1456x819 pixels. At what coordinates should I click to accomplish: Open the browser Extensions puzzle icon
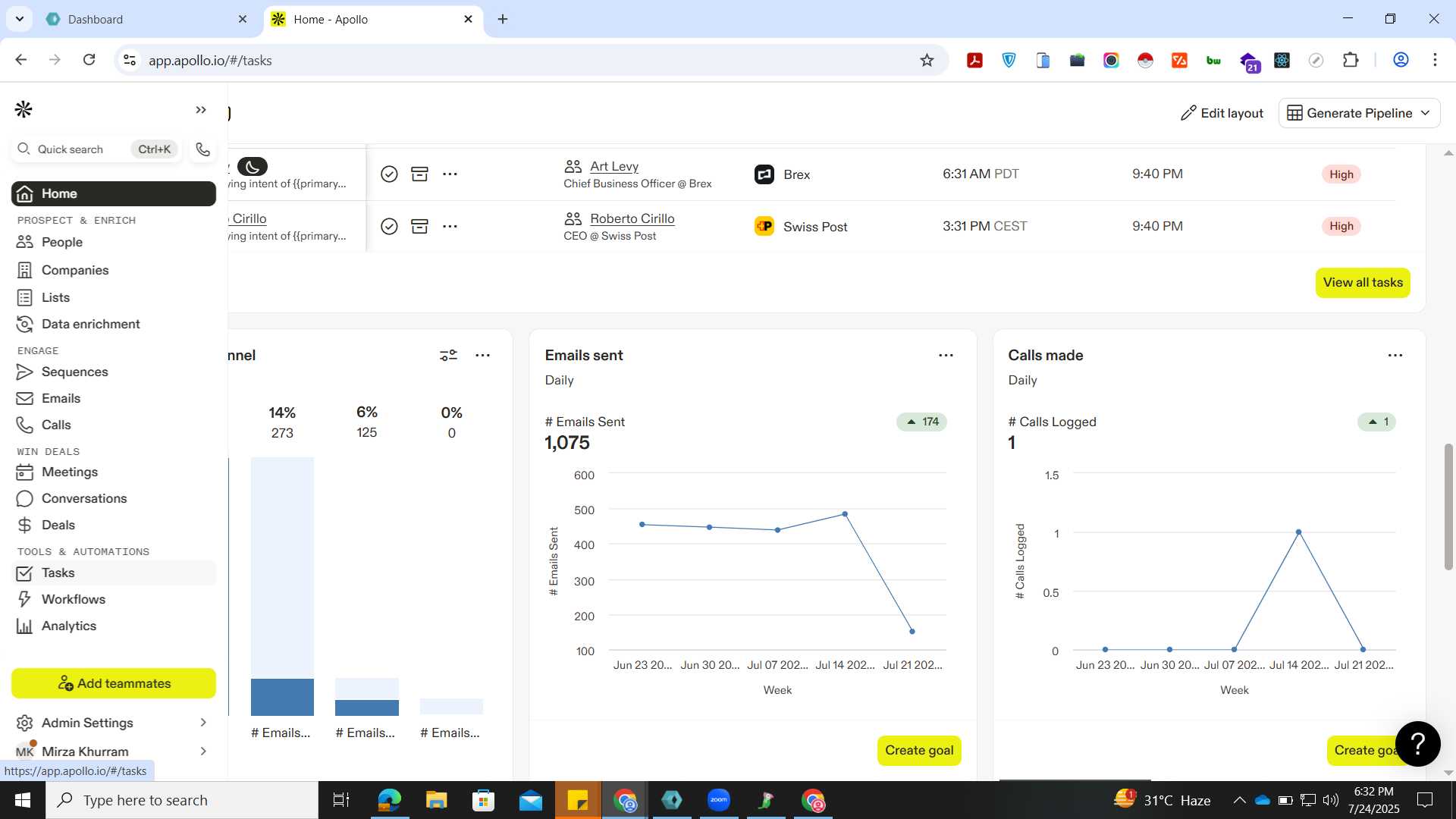tap(1351, 60)
